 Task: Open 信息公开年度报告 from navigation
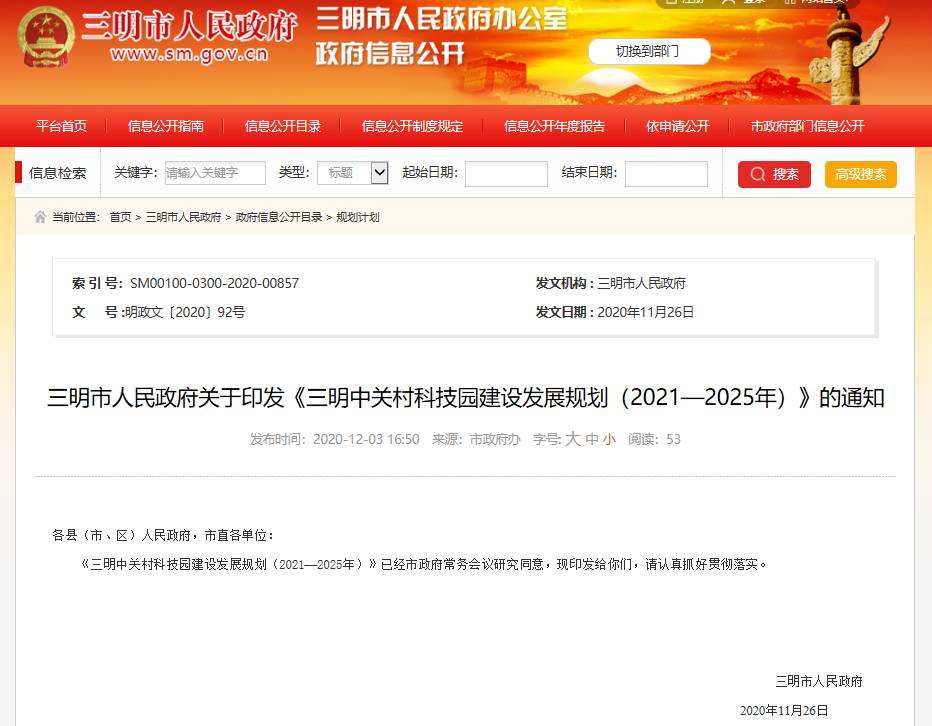(x=554, y=126)
